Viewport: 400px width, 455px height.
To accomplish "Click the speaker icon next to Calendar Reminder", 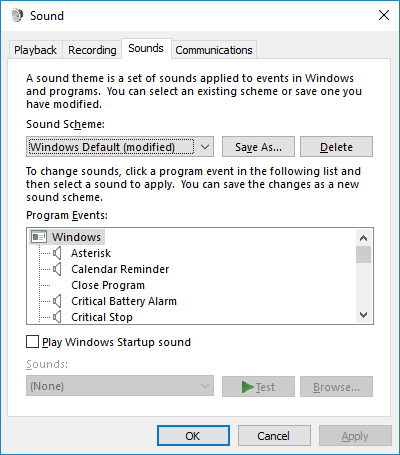I will coord(57,269).
